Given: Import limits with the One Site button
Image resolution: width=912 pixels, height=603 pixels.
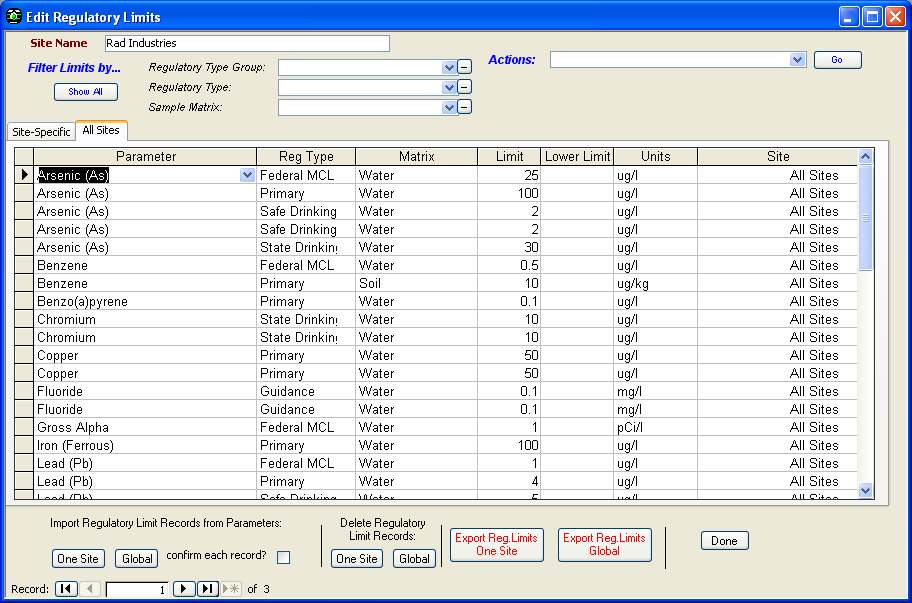Looking at the screenshot, I should 78,559.
